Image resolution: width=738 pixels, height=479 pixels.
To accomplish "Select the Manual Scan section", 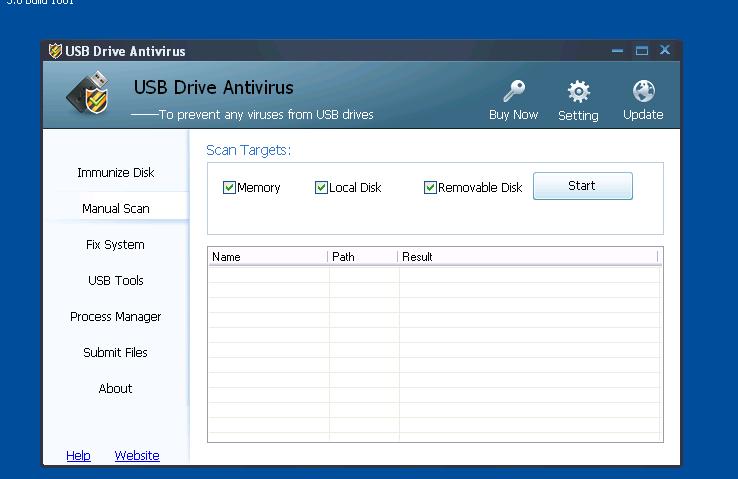I will click(x=116, y=208).
